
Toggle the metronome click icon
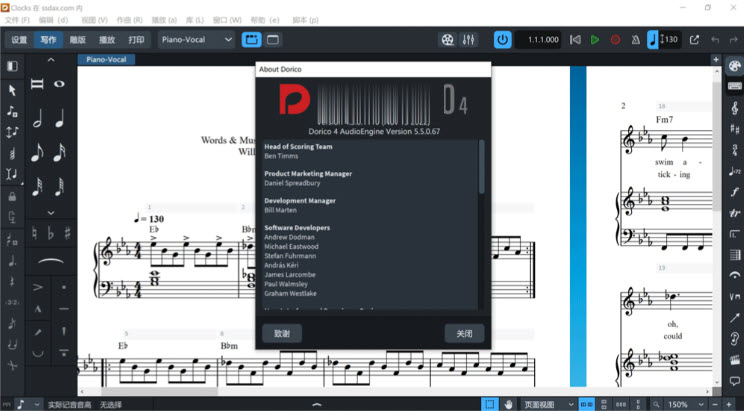[634, 40]
